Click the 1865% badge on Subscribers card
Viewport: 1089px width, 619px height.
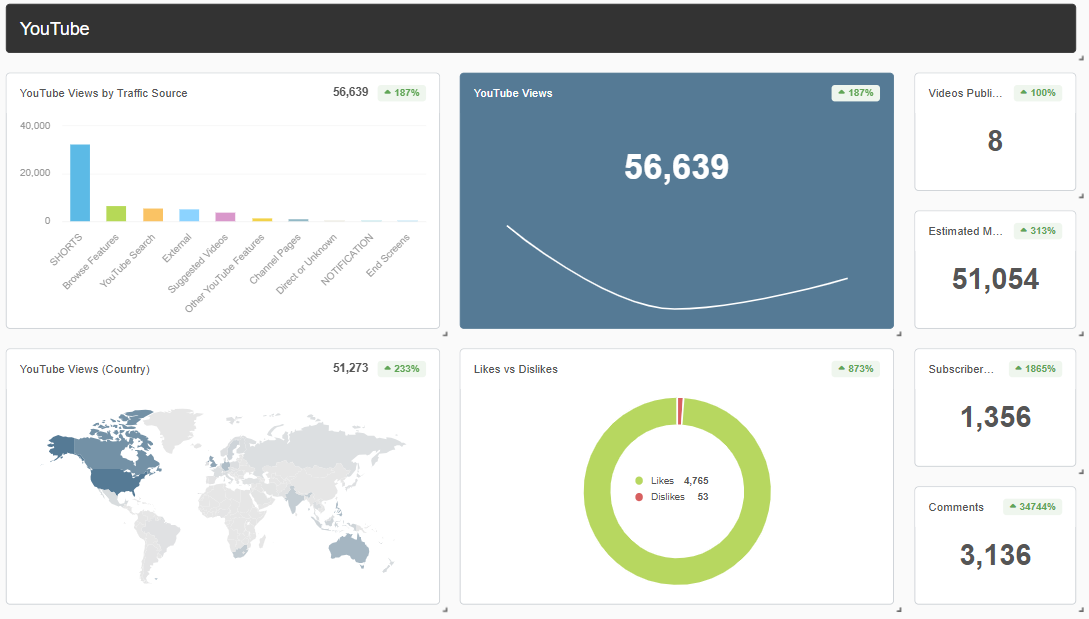point(1035,369)
